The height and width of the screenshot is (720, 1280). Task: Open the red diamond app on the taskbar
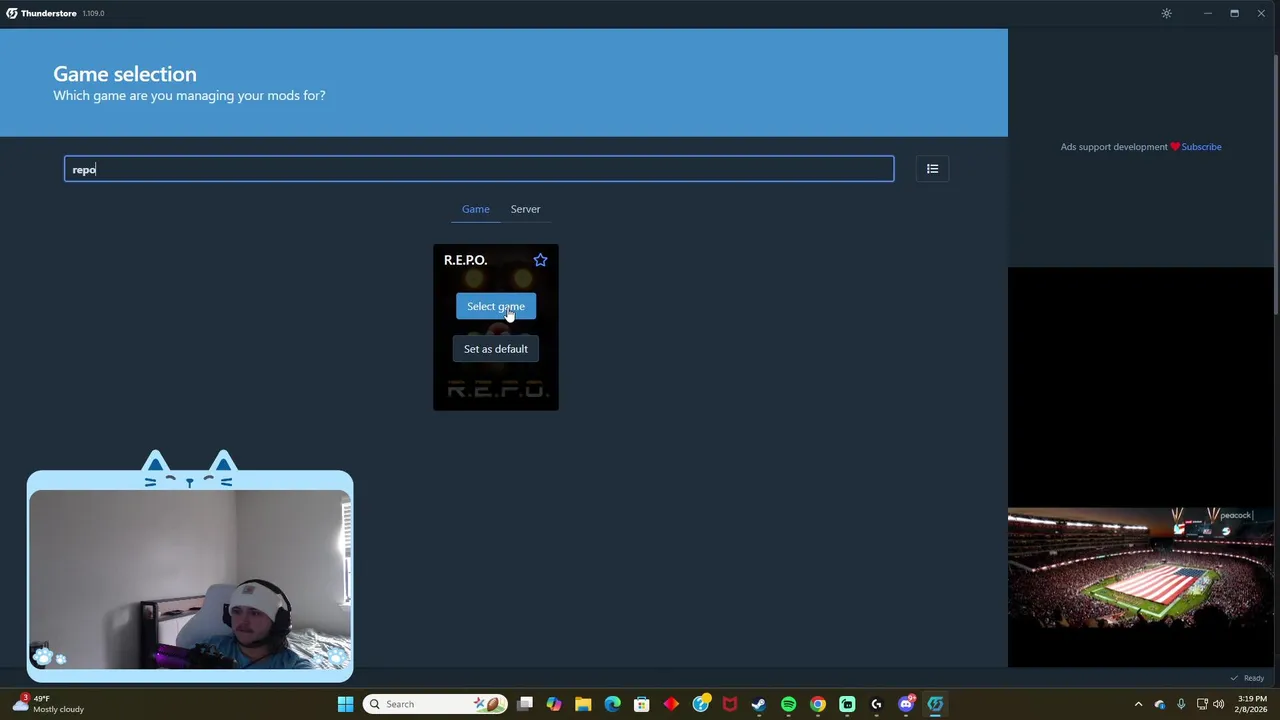pos(671,704)
